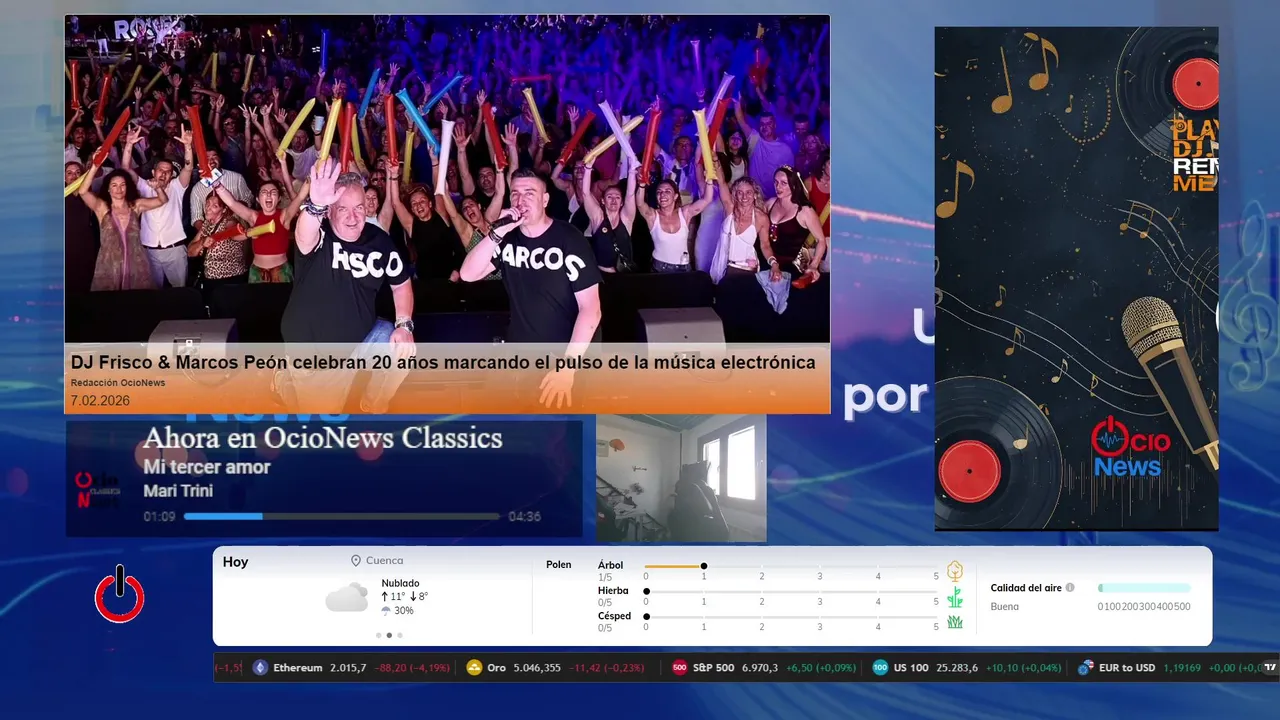The height and width of the screenshot is (720, 1280).
Task: Click the info icon beside Calidad del aire
Action: click(1070, 588)
